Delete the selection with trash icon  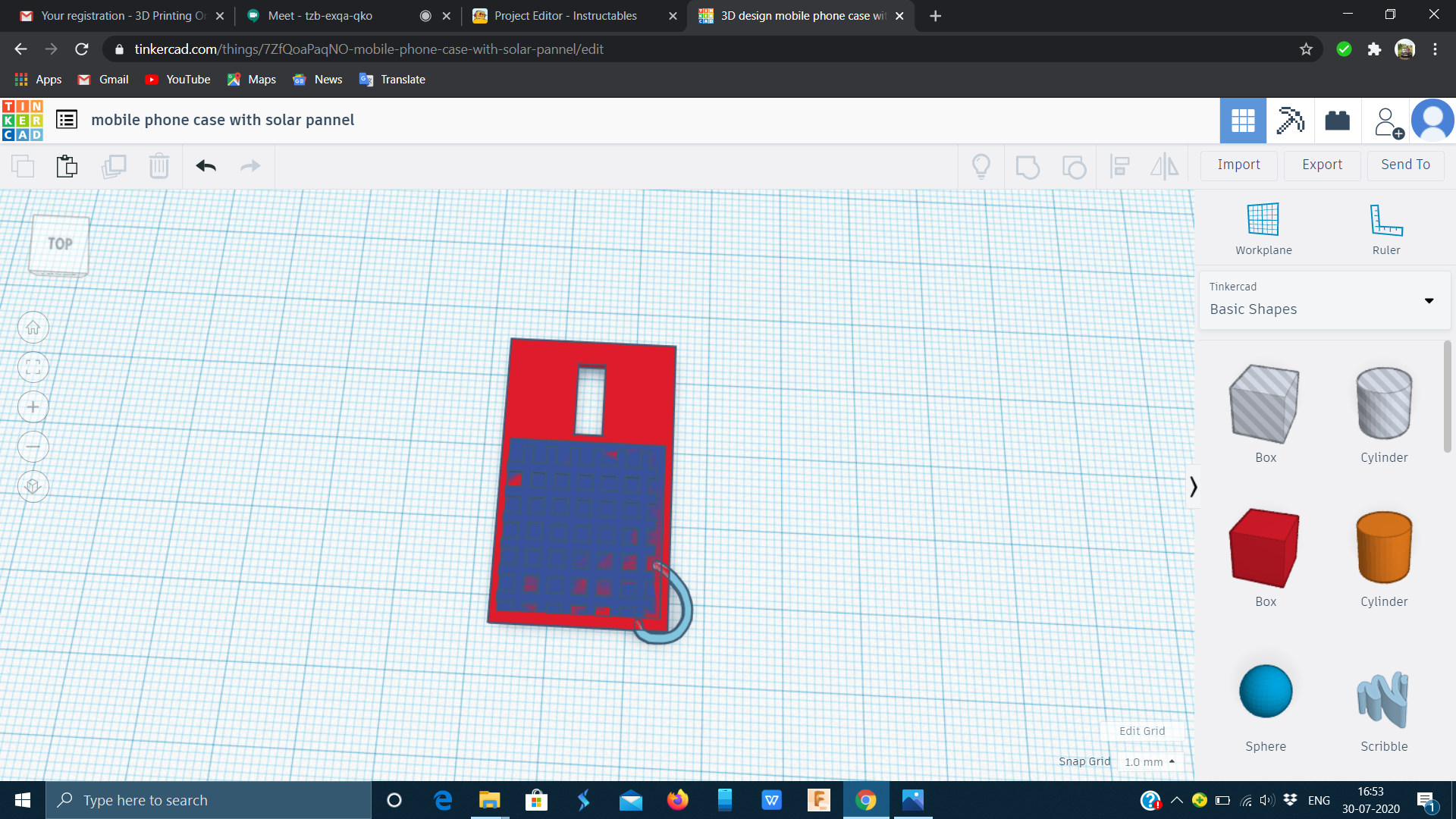click(159, 165)
